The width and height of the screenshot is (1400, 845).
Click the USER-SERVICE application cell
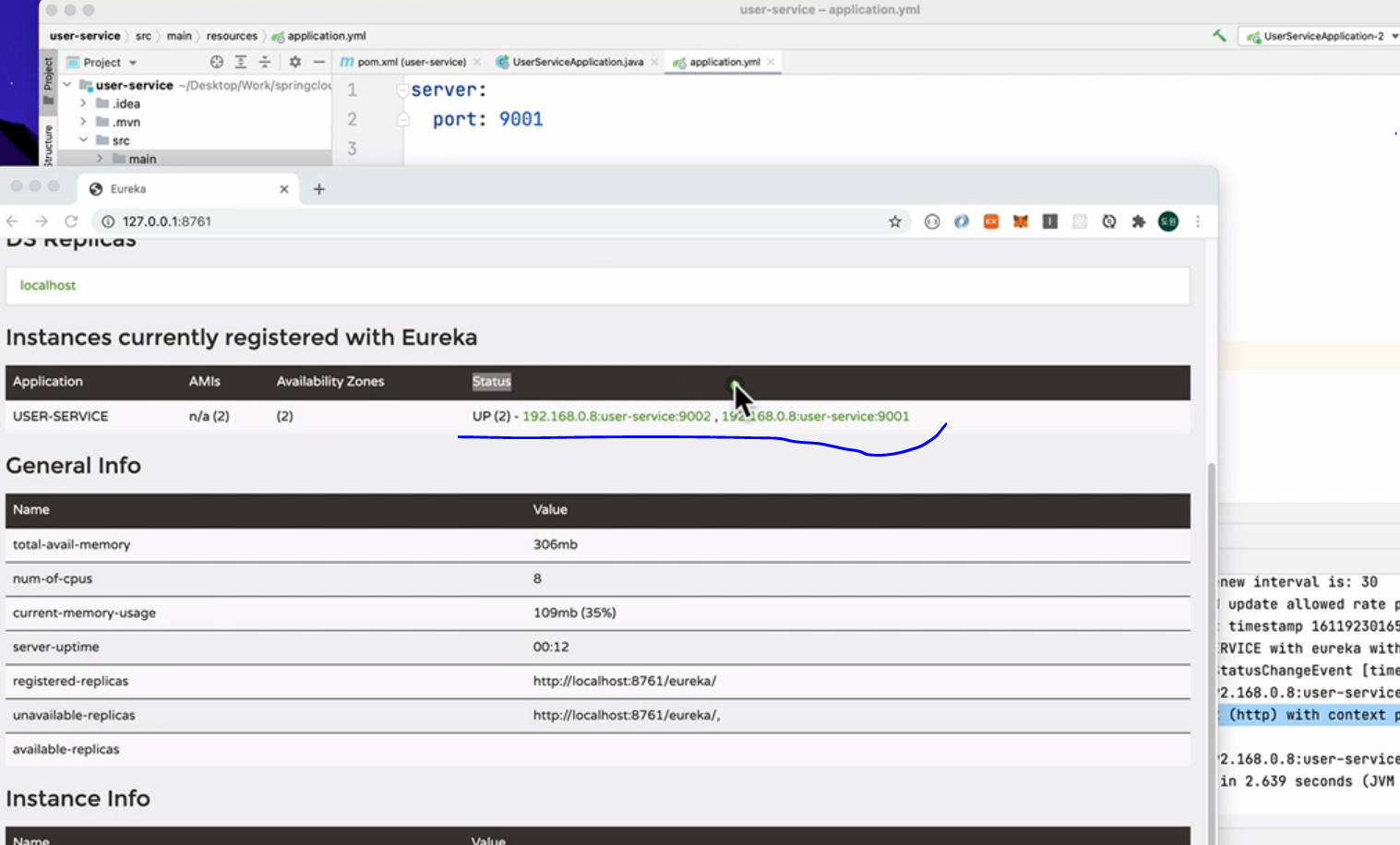click(61, 416)
